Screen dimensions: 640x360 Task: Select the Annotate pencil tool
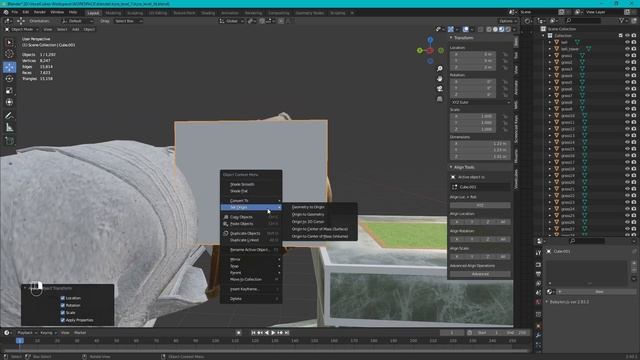(9, 116)
